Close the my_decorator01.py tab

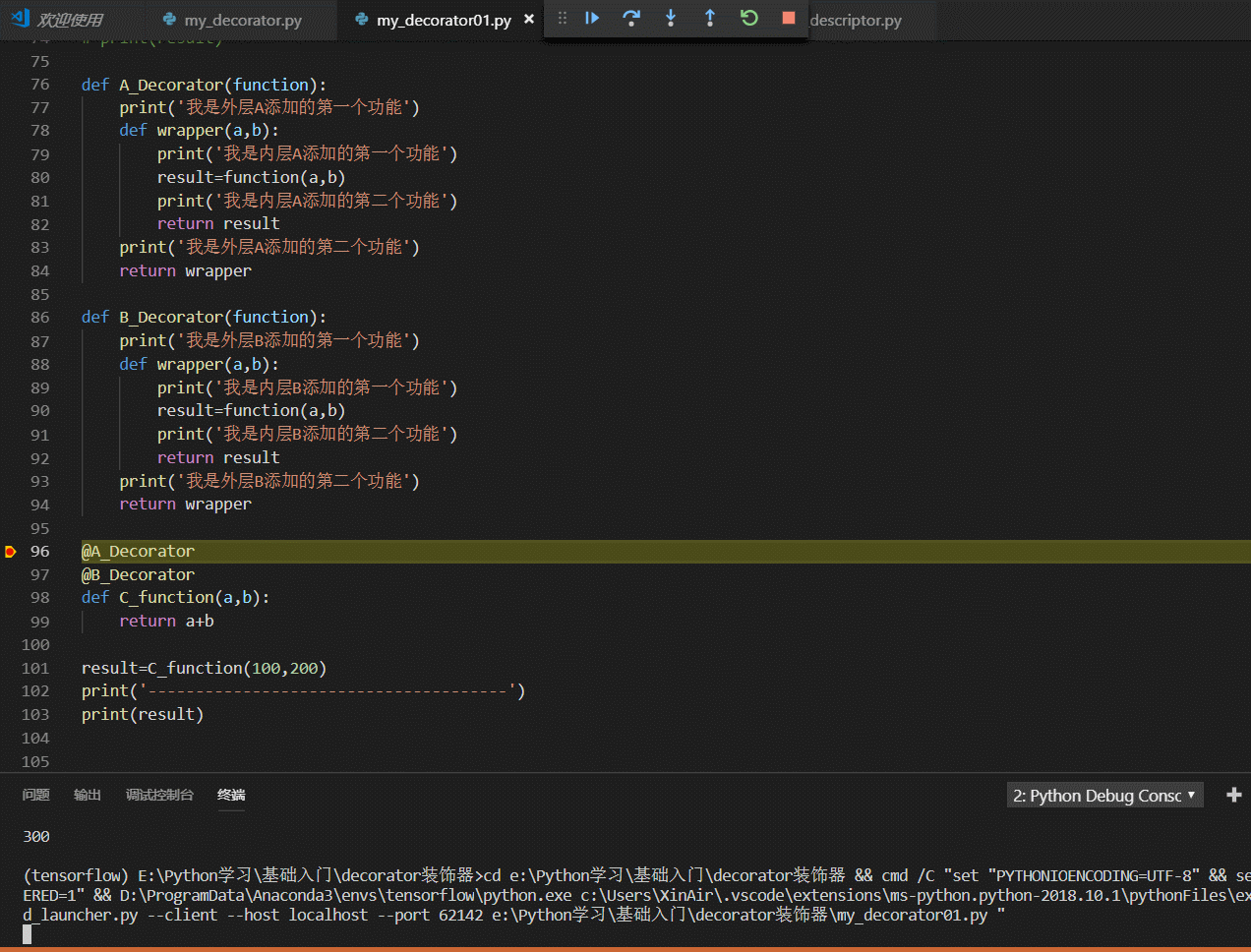point(529,19)
